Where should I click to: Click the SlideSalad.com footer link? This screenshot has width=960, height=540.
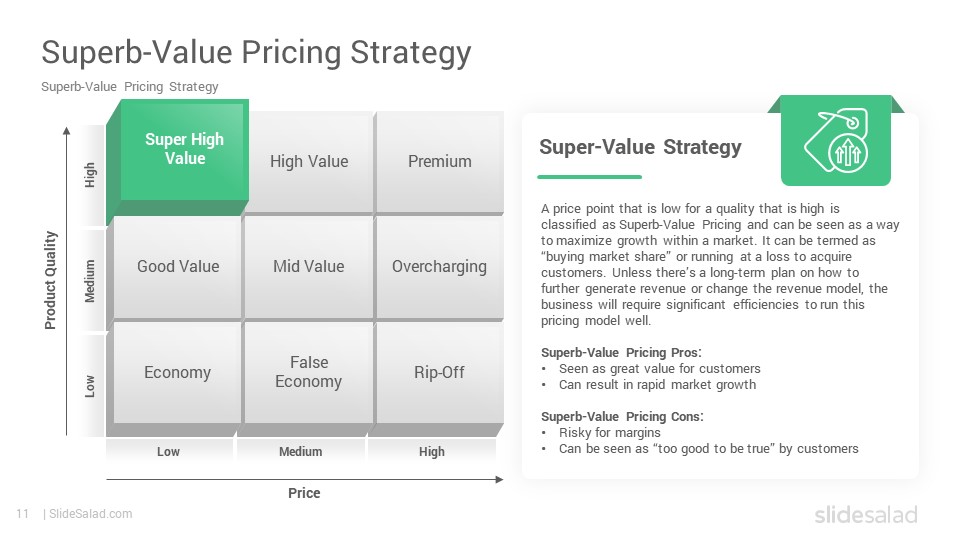point(91,514)
